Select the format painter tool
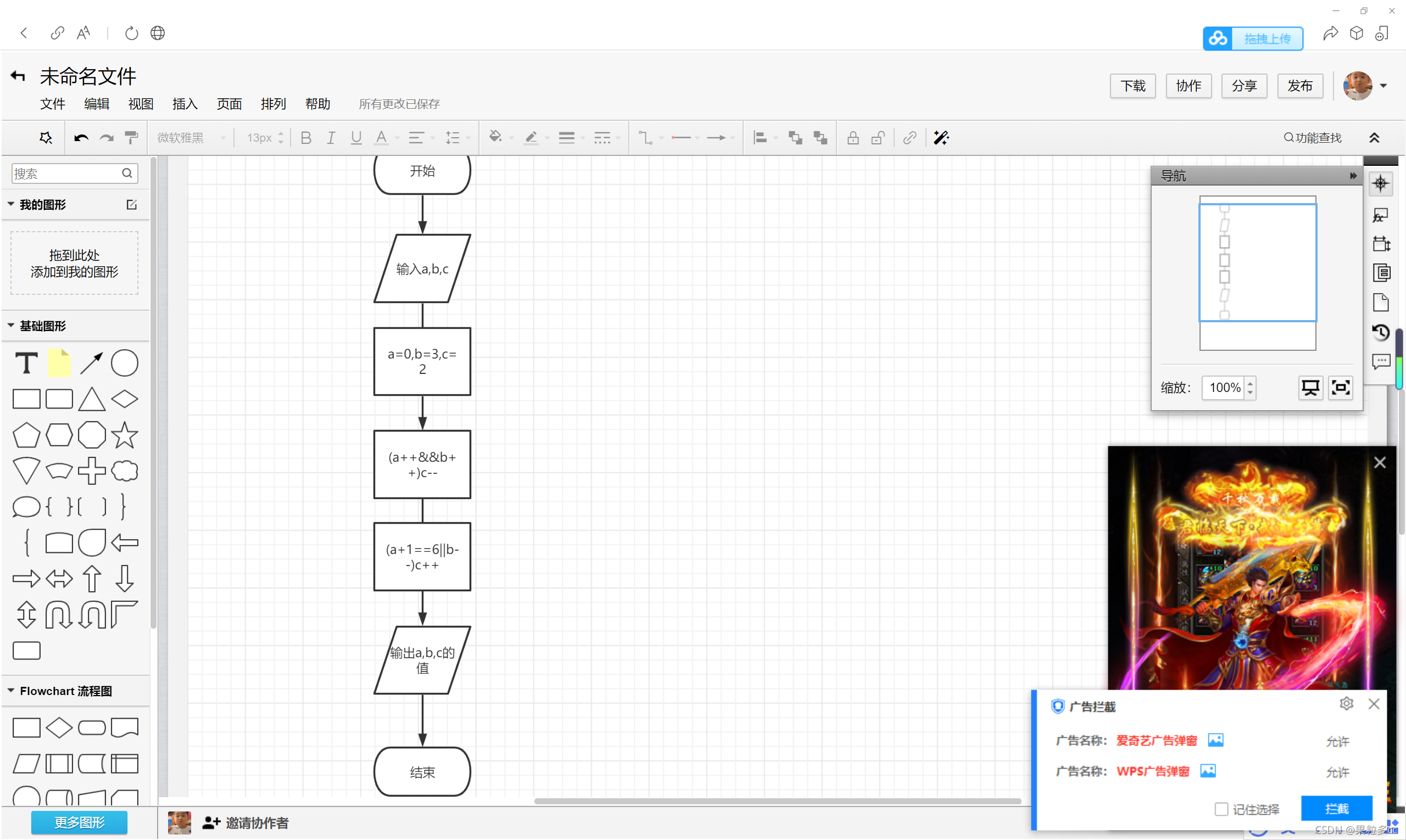The height and width of the screenshot is (840, 1406). click(x=131, y=138)
